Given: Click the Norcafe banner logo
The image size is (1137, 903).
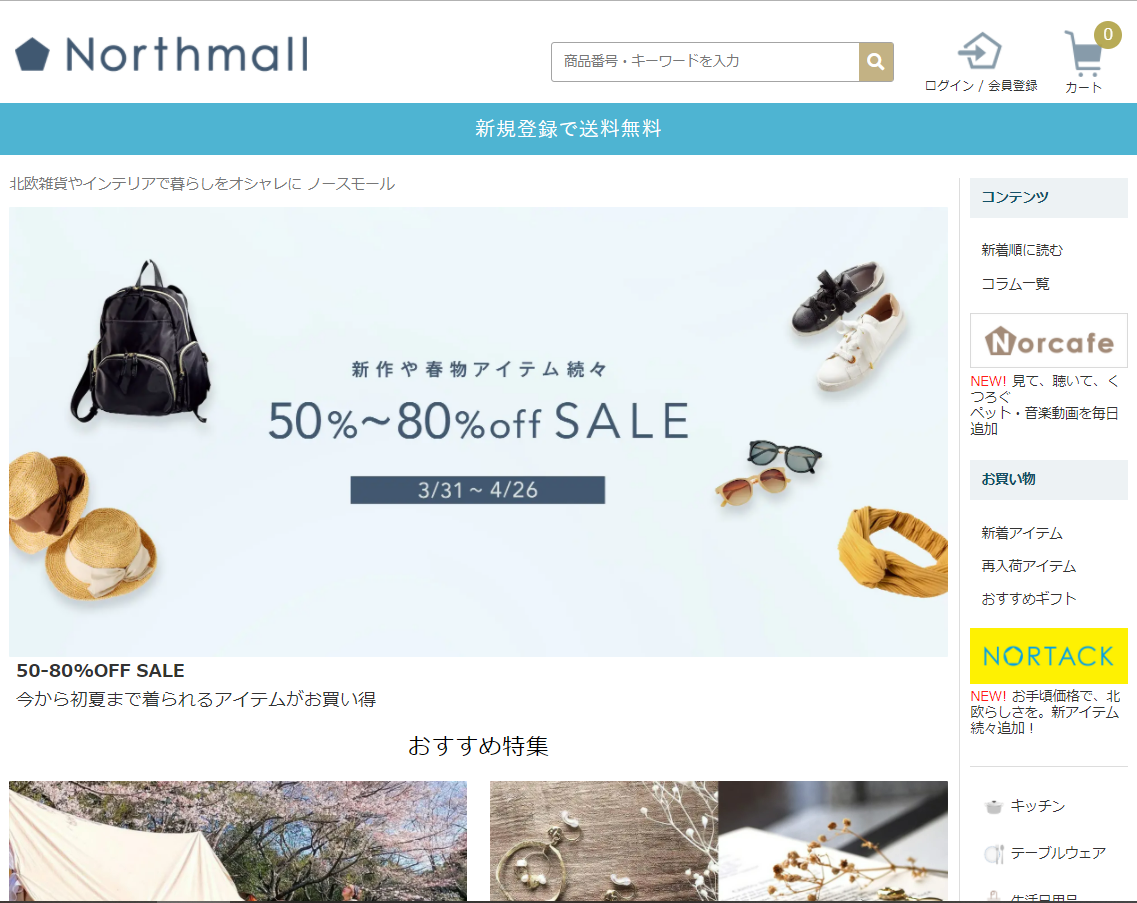Looking at the screenshot, I should 1049,341.
